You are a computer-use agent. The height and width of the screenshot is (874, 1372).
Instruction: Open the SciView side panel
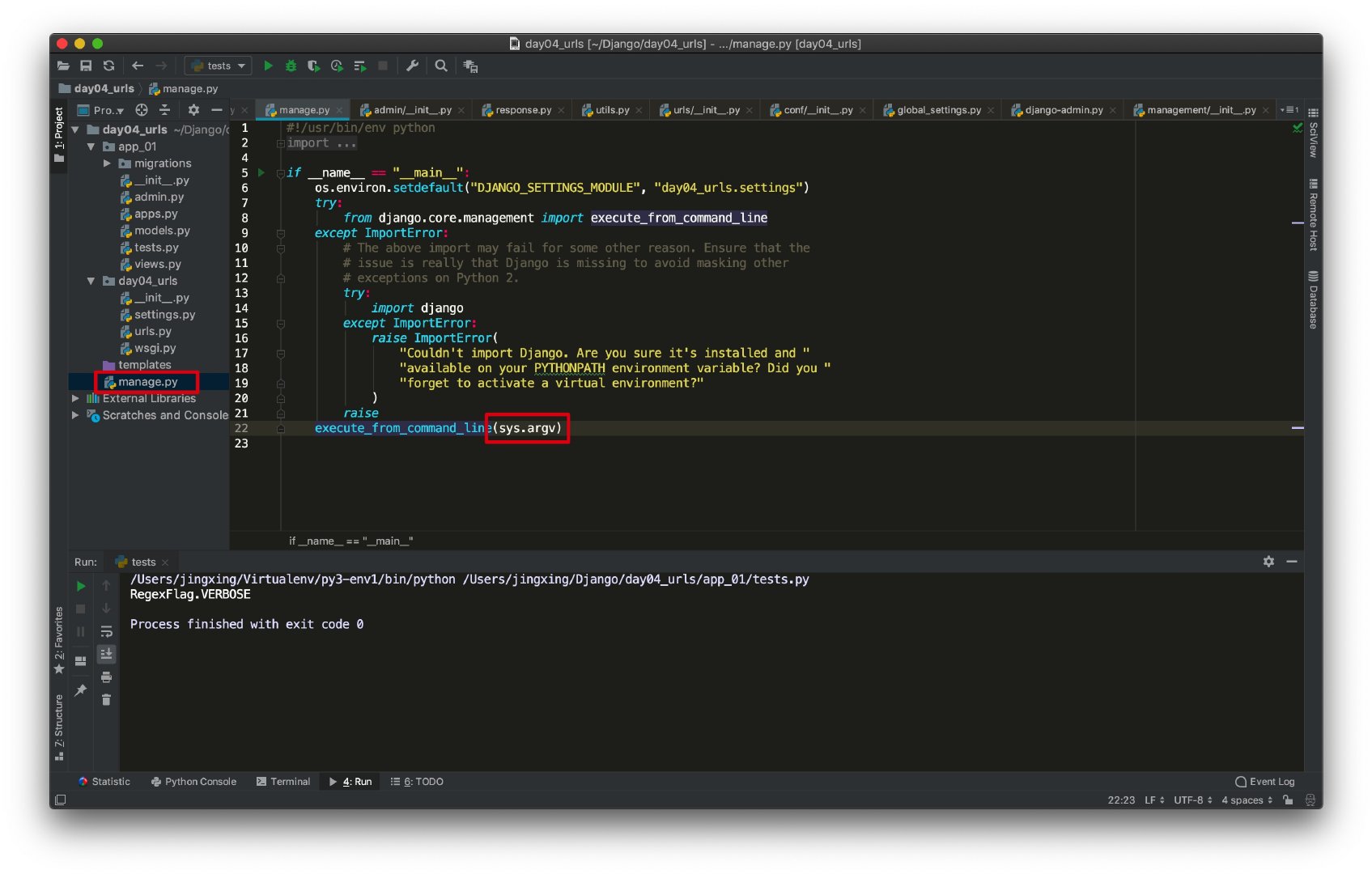1313,133
